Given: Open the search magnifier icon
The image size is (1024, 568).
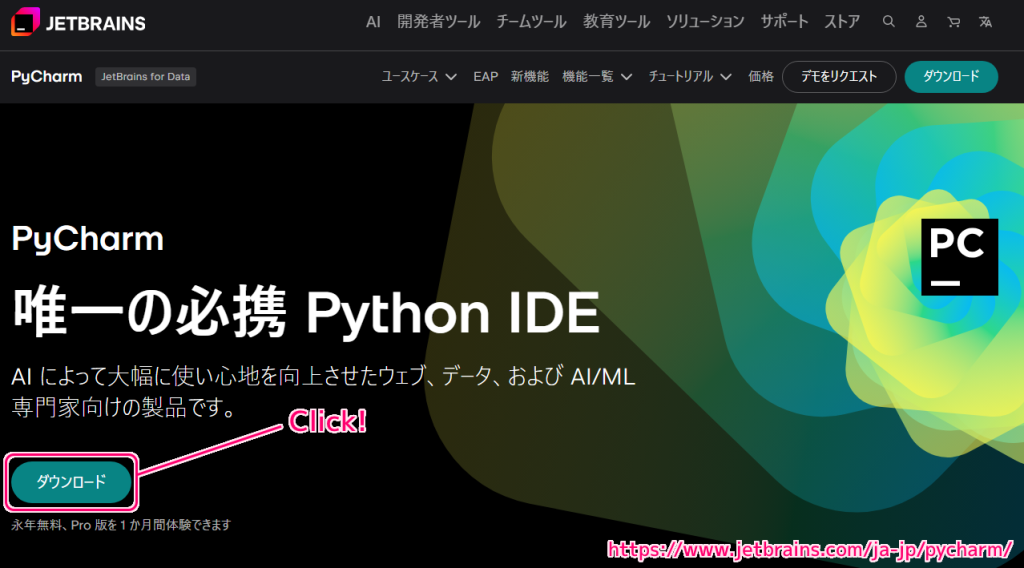Looking at the screenshot, I should click(888, 22).
